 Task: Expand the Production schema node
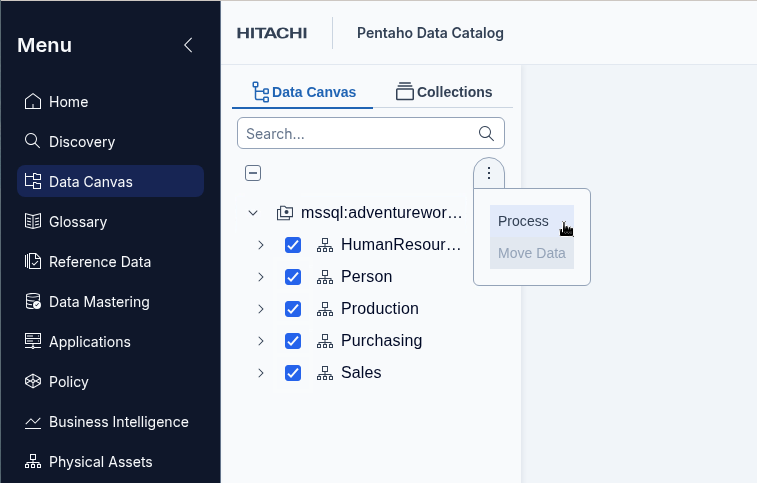[x=260, y=309]
